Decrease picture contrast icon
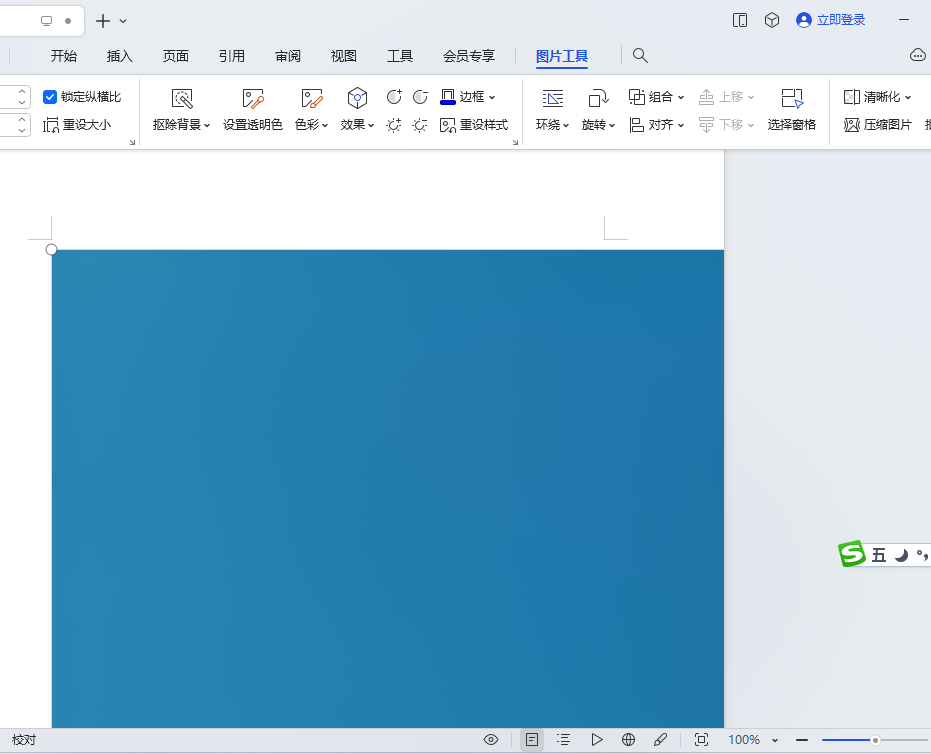The height and width of the screenshot is (754, 931). tap(420, 97)
